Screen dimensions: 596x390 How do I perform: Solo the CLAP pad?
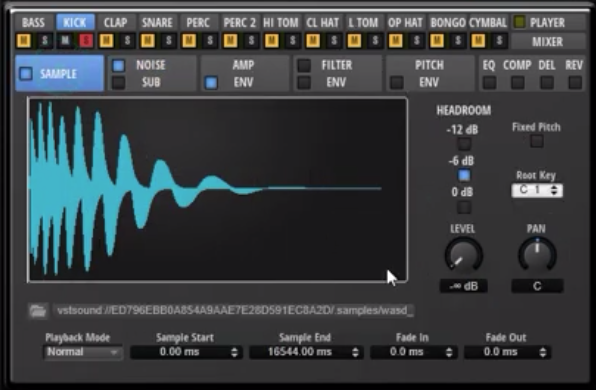point(127,40)
